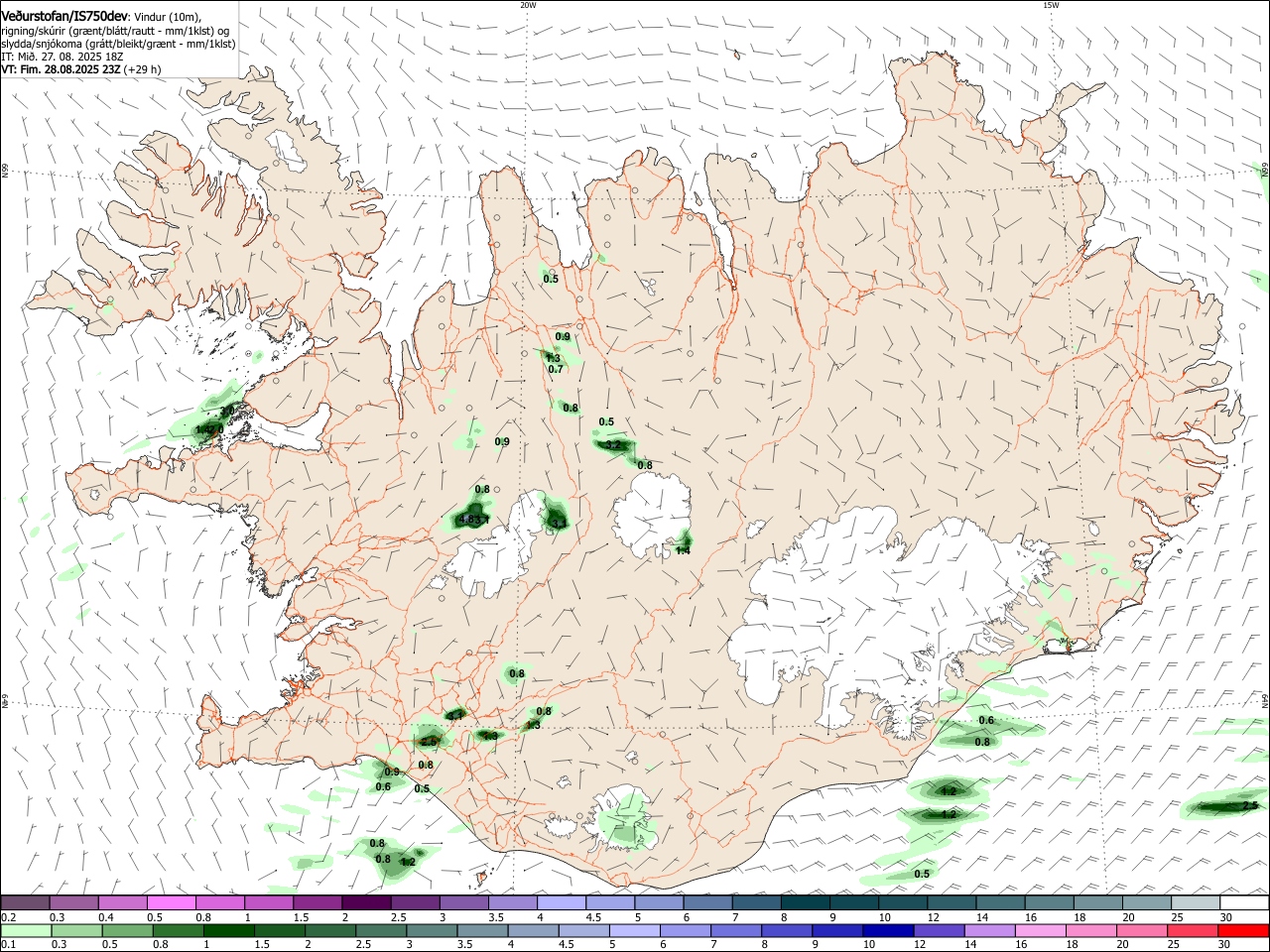Click the 64N latitude label on right edge
This screenshot has width=1270, height=952.
tap(1265, 701)
